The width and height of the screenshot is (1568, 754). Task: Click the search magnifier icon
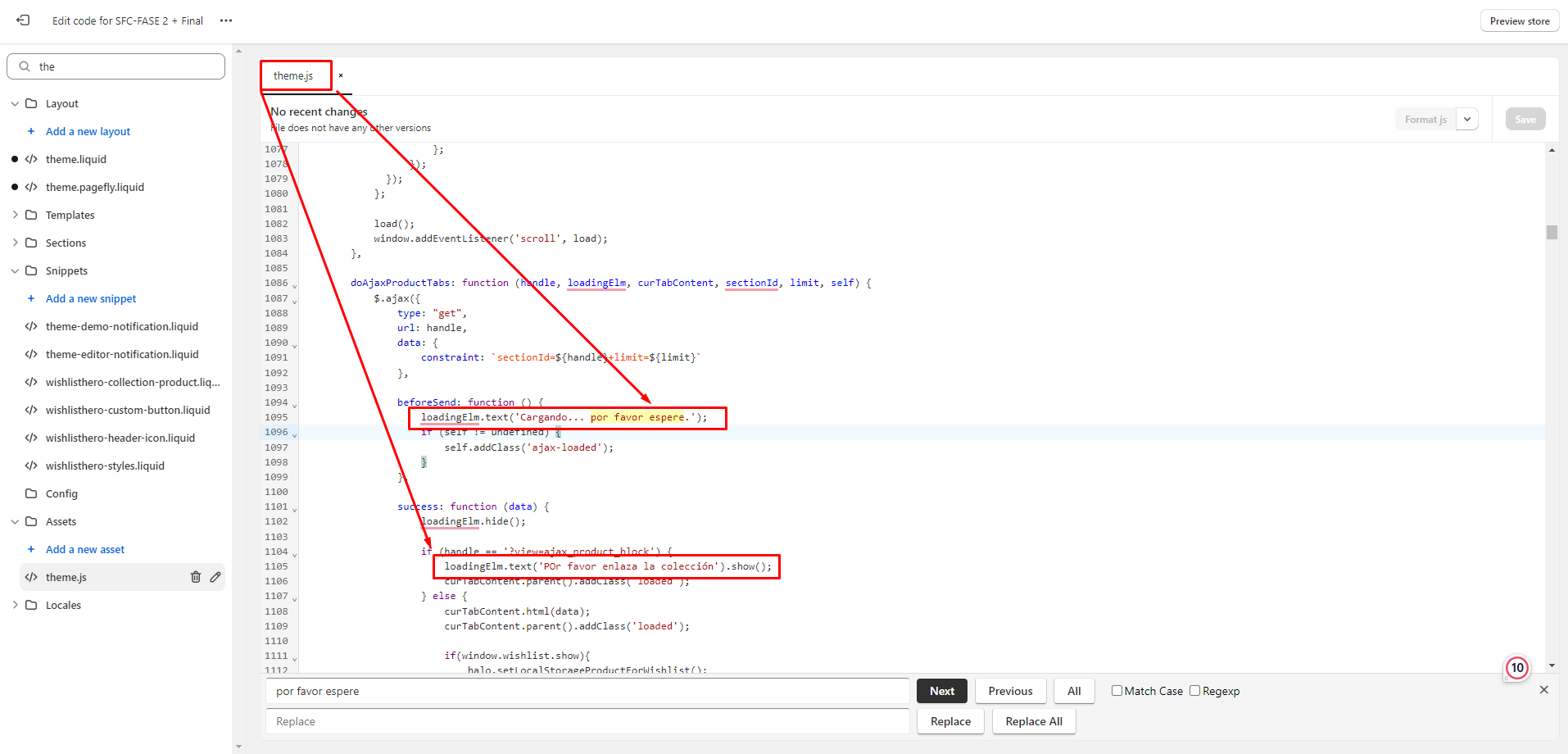(25, 66)
